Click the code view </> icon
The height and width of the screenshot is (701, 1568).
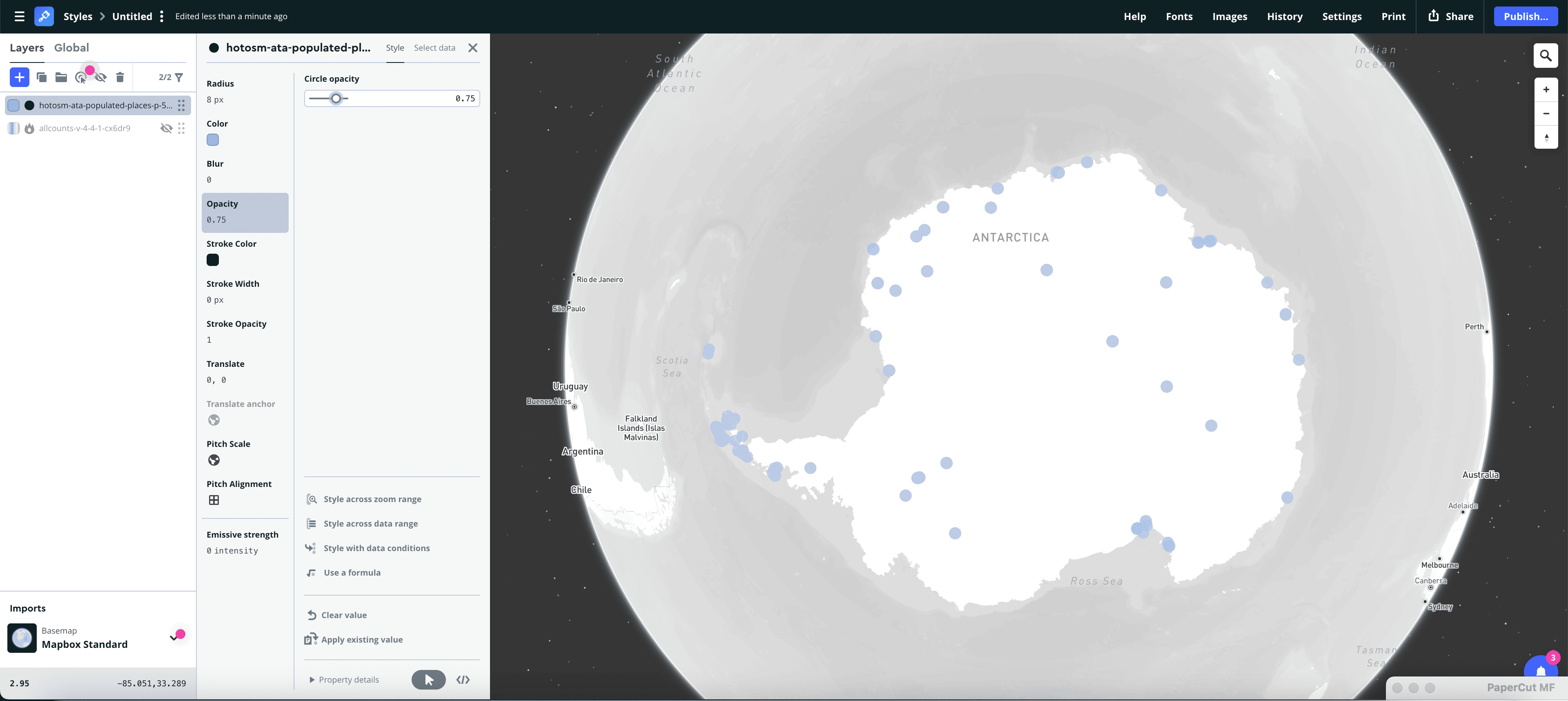pos(463,680)
